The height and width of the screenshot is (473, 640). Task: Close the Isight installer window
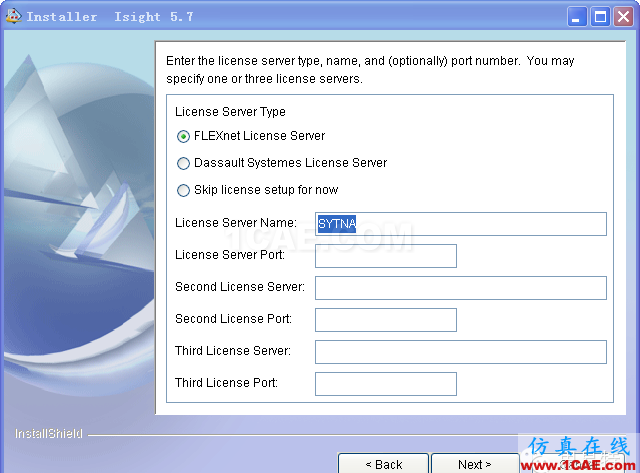(623, 17)
